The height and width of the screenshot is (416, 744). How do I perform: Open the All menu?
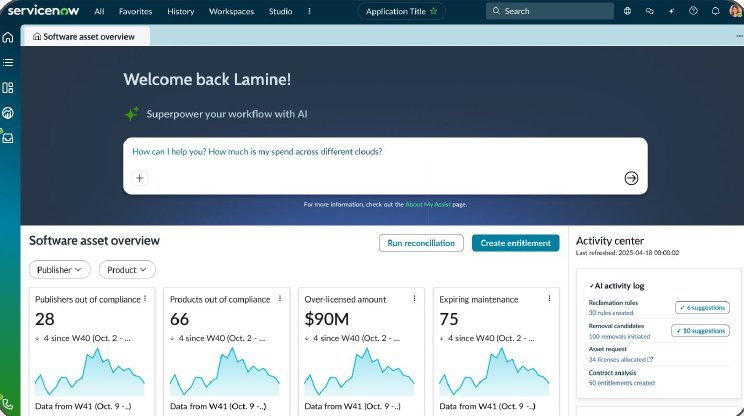(99, 11)
